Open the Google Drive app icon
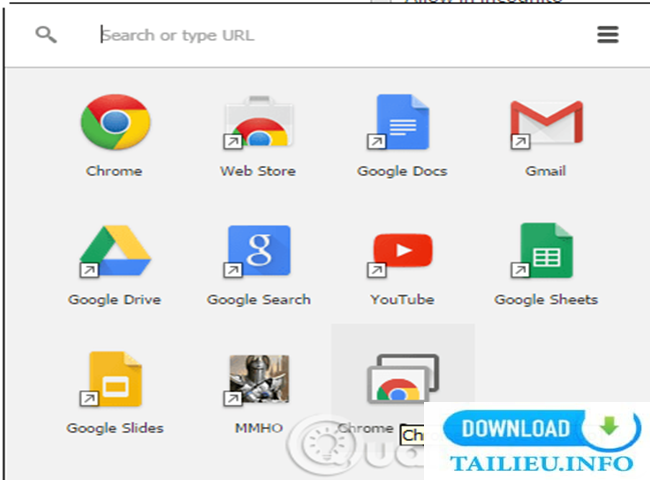This screenshot has height=480, width=650. click(115, 251)
